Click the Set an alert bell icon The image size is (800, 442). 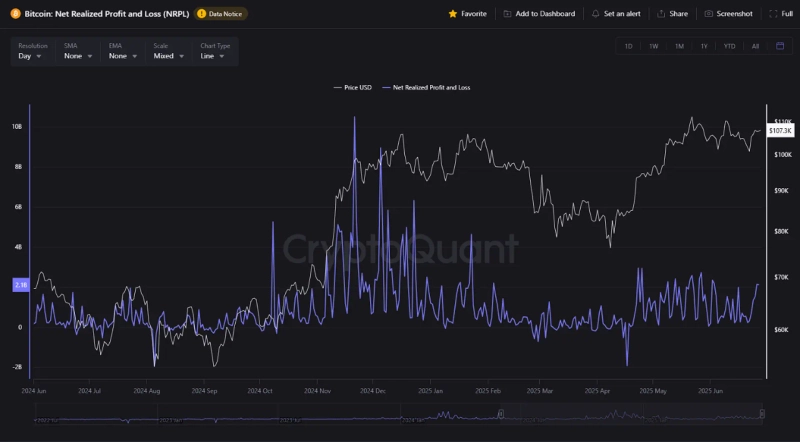click(596, 14)
